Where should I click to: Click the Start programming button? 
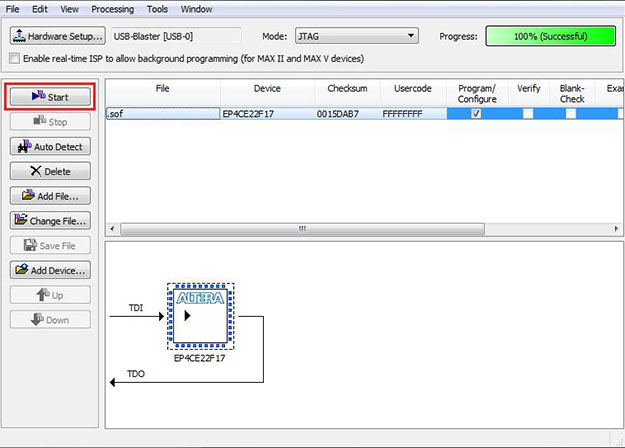[x=50, y=97]
